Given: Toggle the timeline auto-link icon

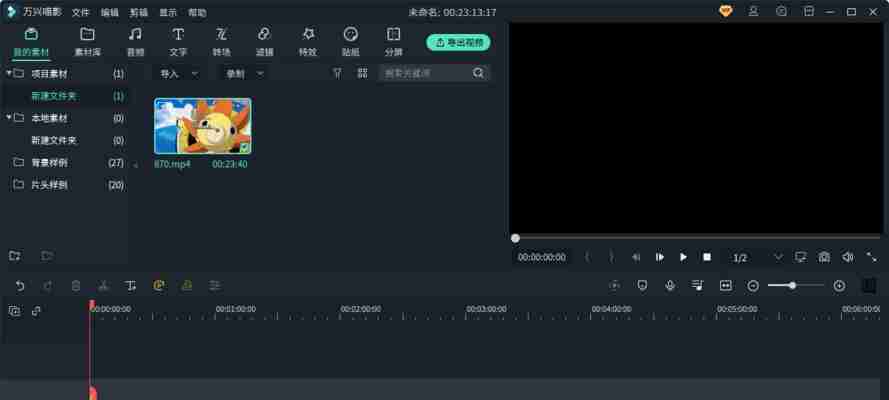Looking at the screenshot, I should pos(36,311).
